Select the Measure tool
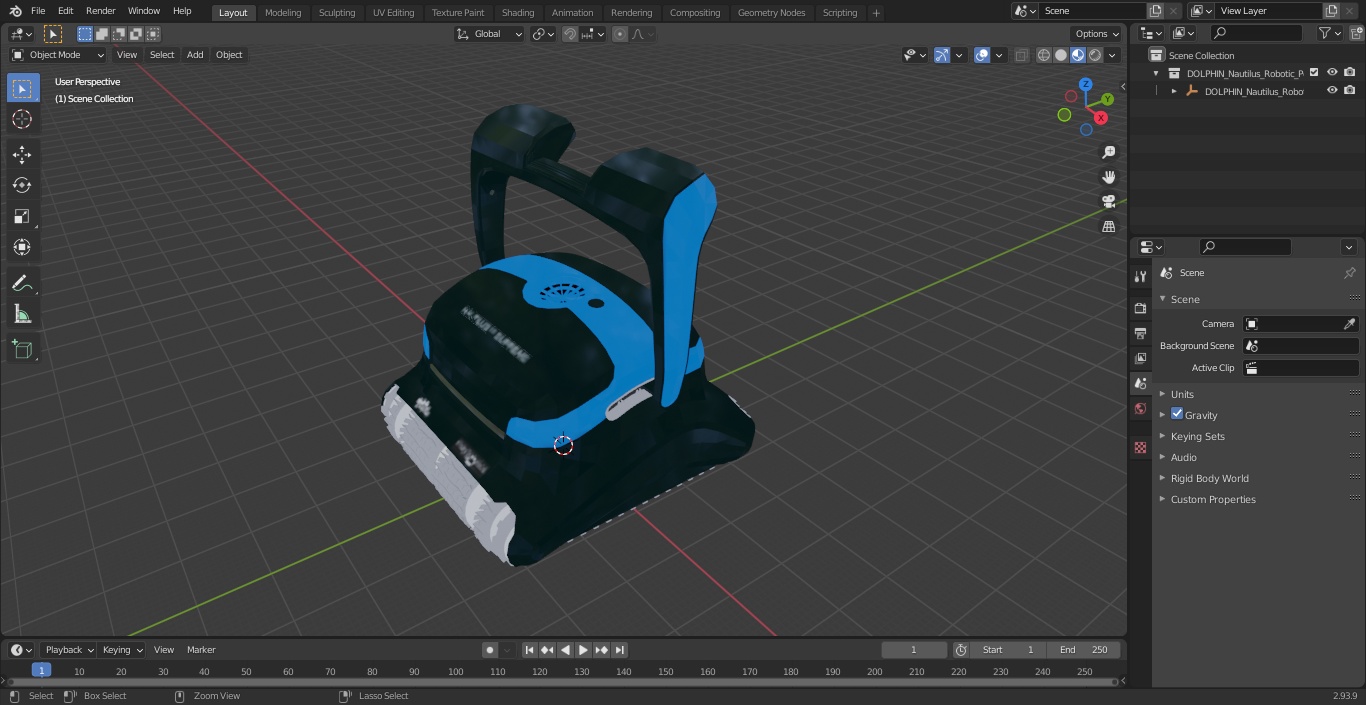Image resolution: width=1366 pixels, height=705 pixels. tap(22, 314)
